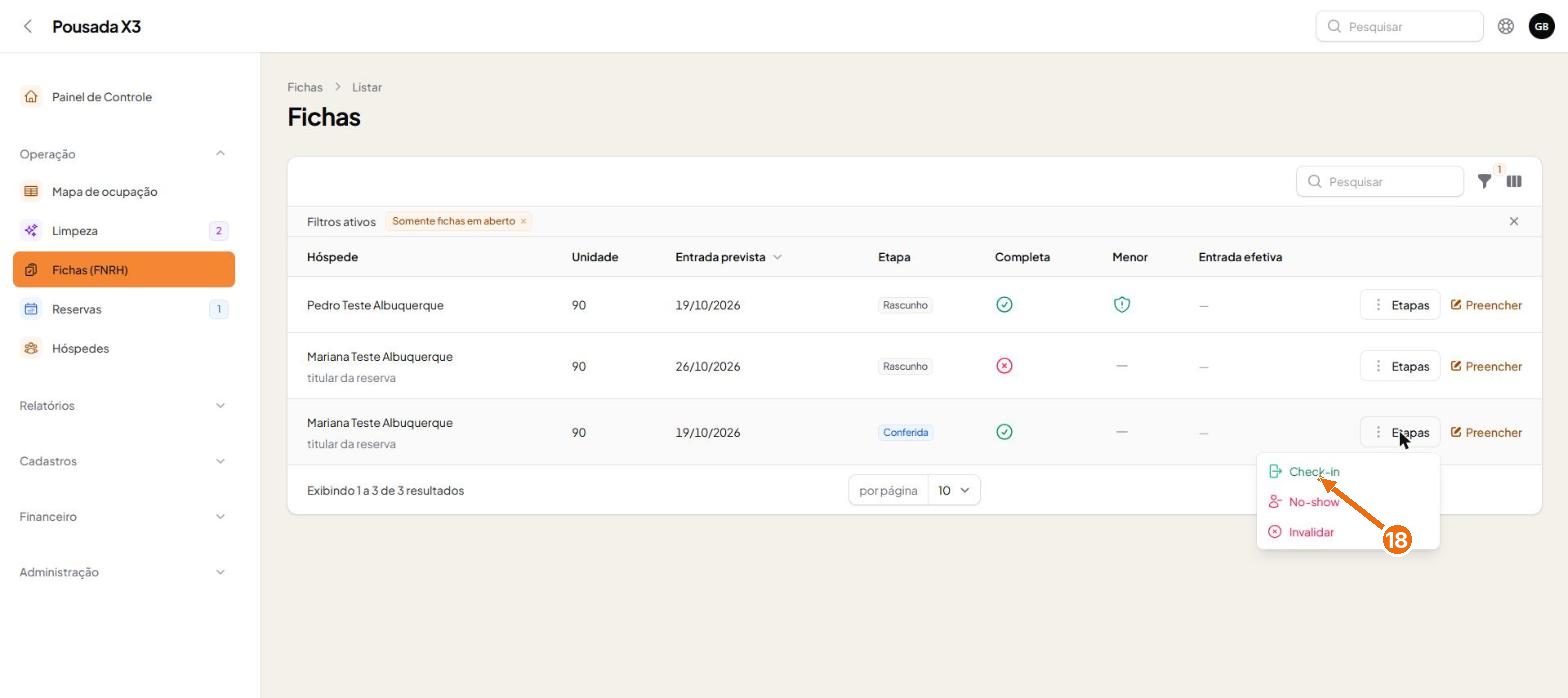Click the date 26/10/2026
1568x698 pixels.
pyautogui.click(x=708, y=366)
